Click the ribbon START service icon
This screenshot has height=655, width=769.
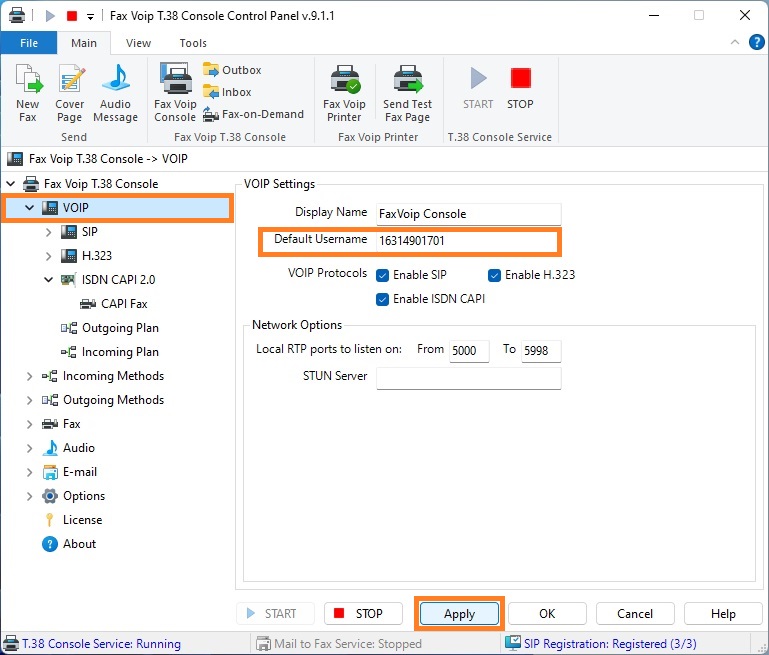[x=478, y=88]
